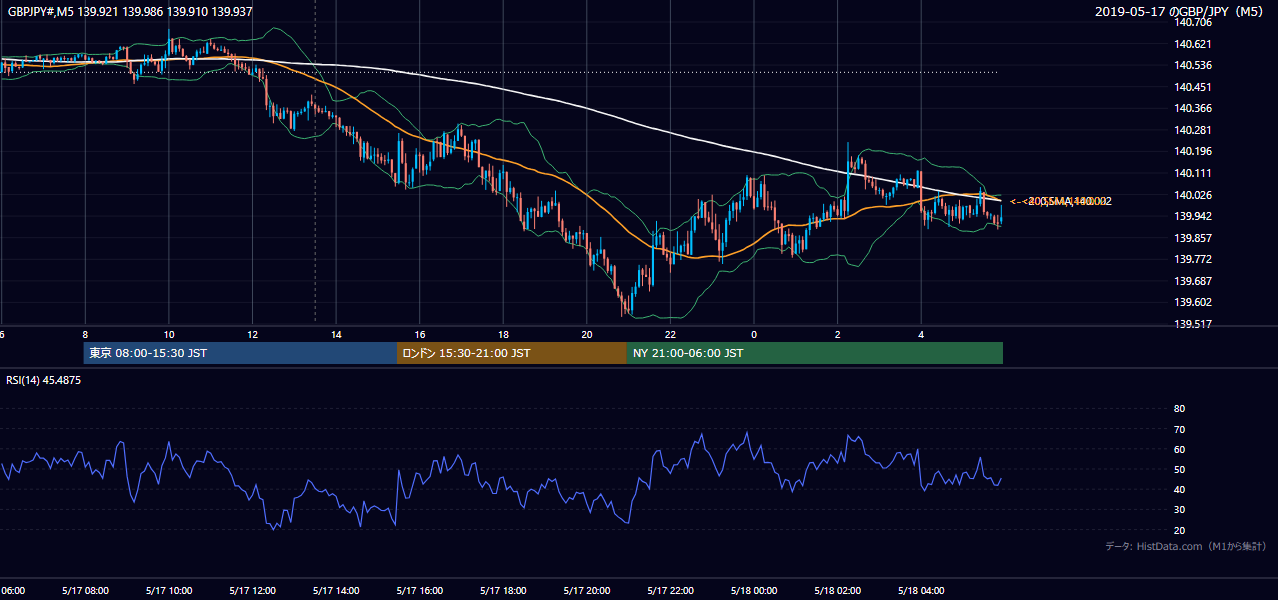The width and height of the screenshot is (1278, 600).
Task: Click price axis label 139.687
Action: [x=1192, y=281]
